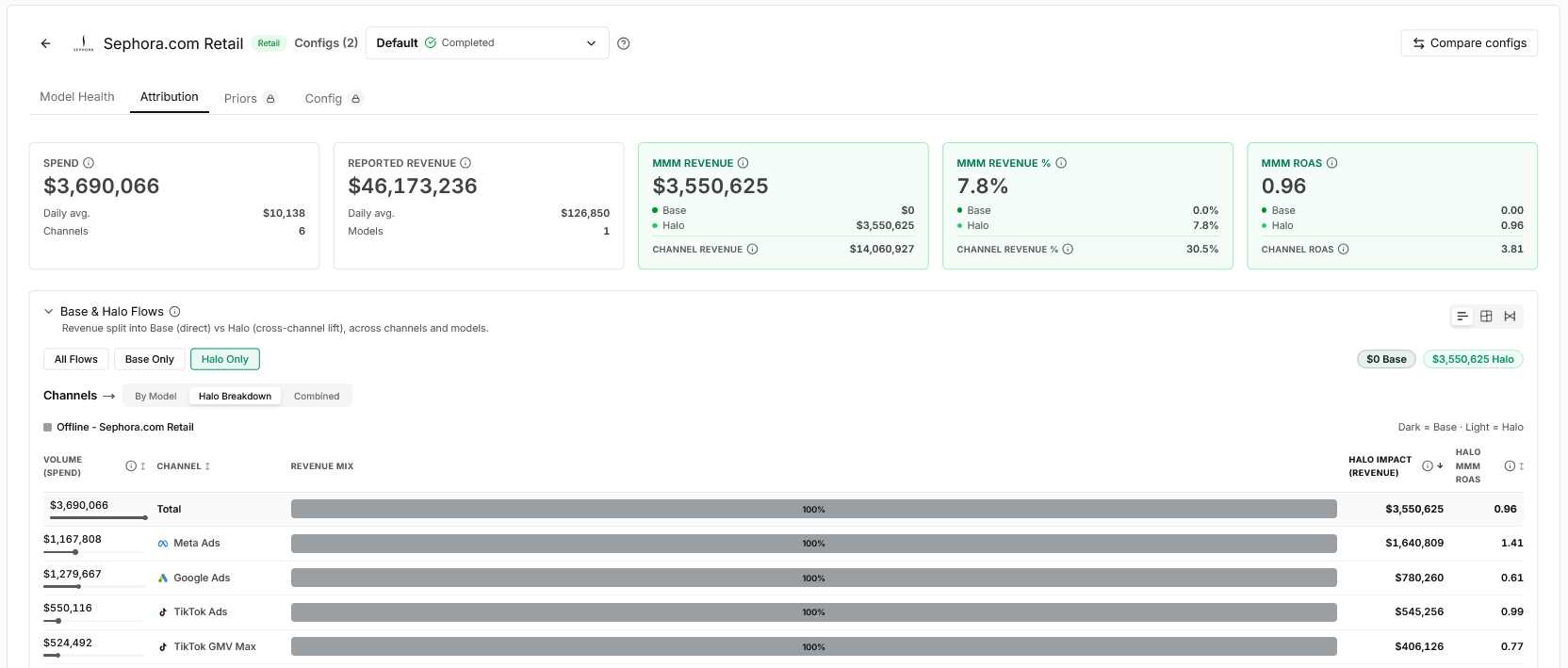Click the Google Ads ROAS value 0.61
The height and width of the screenshot is (668, 1568).
tap(1511, 578)
